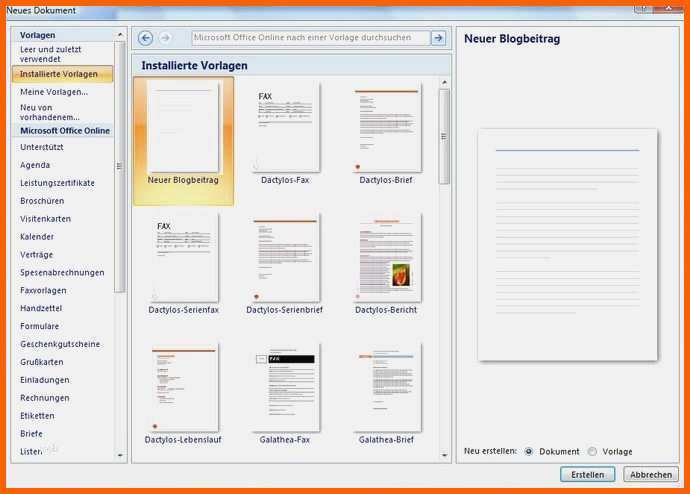Select the Neuer Blogbeitrag template thumbnail
The image size is (690, 494).
[182, 128]
